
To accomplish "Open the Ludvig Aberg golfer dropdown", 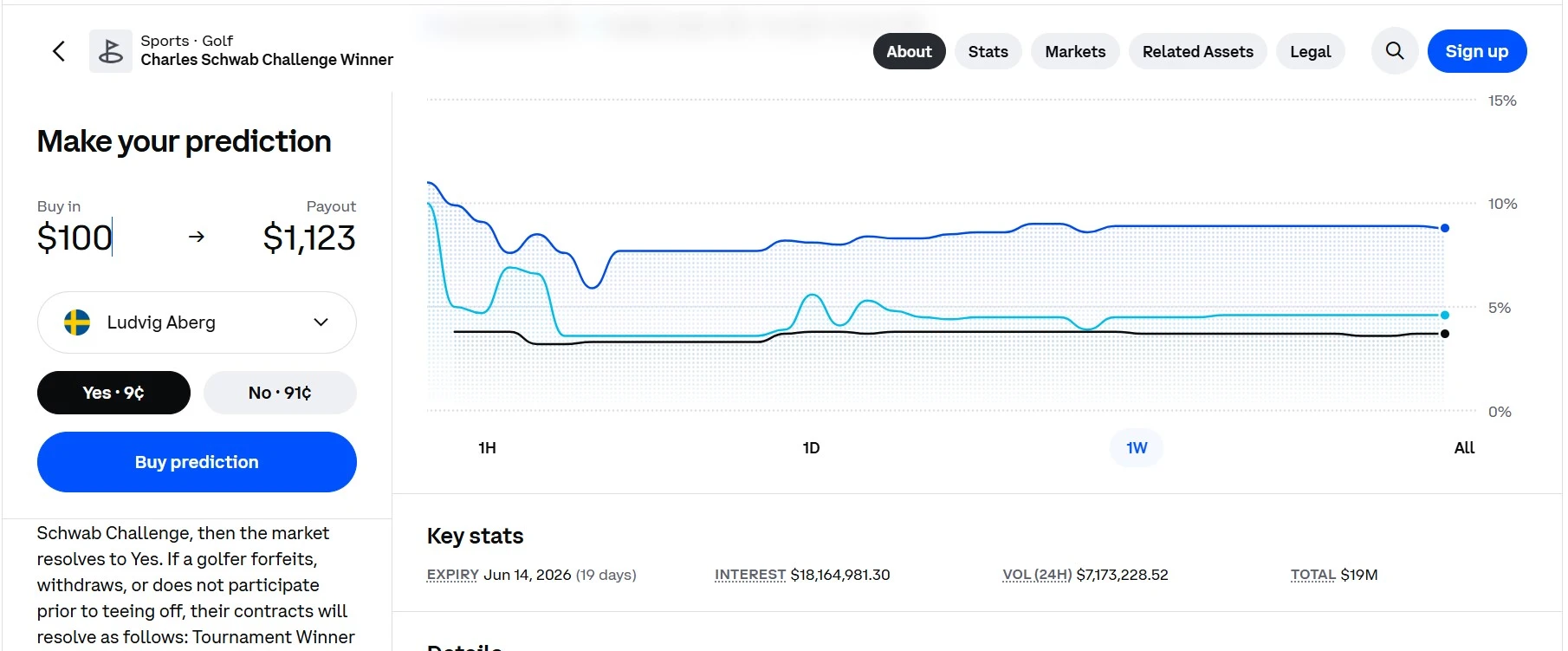I will tap(197, 322).
